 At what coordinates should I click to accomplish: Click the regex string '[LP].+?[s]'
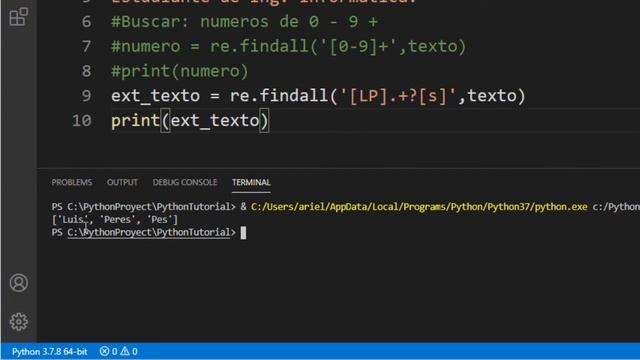(x=398, y=96)
